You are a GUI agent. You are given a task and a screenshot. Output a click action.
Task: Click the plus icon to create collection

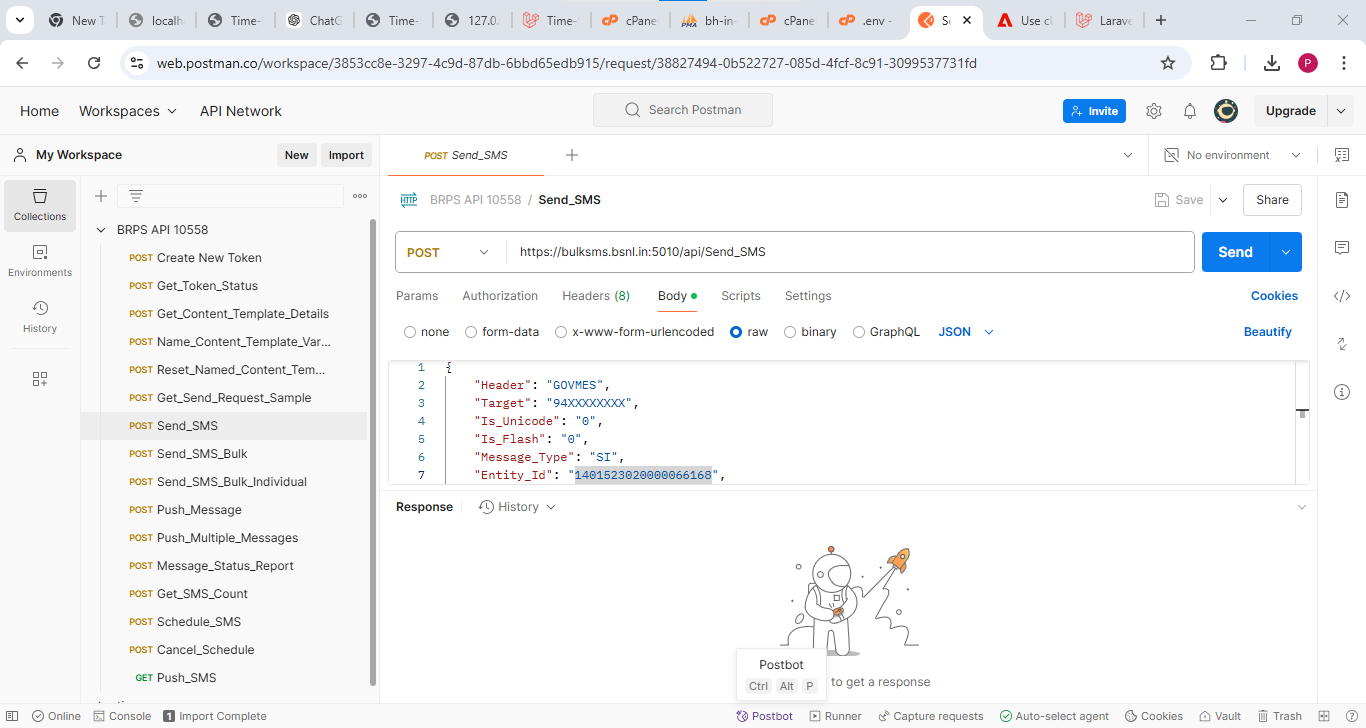pos(101,196)
